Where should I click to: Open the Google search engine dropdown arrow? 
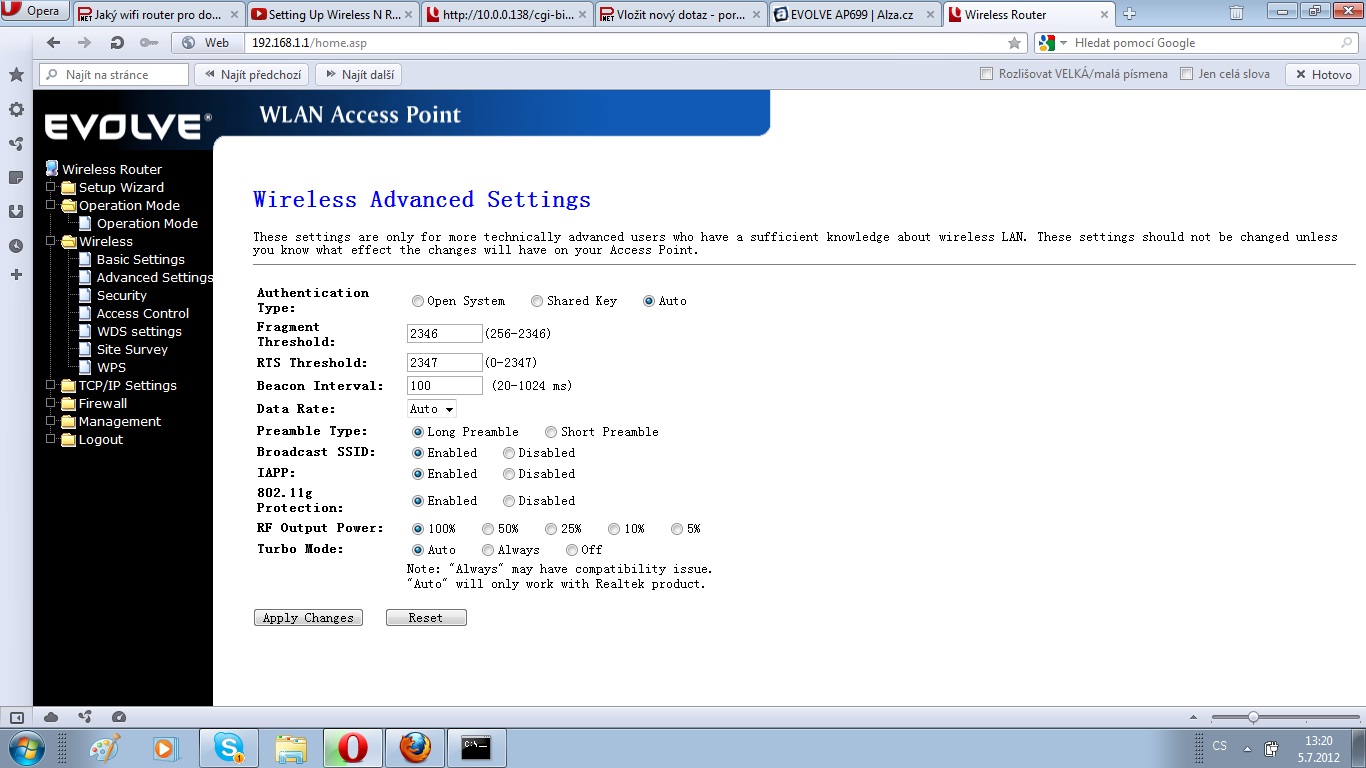coord(1063,43)
